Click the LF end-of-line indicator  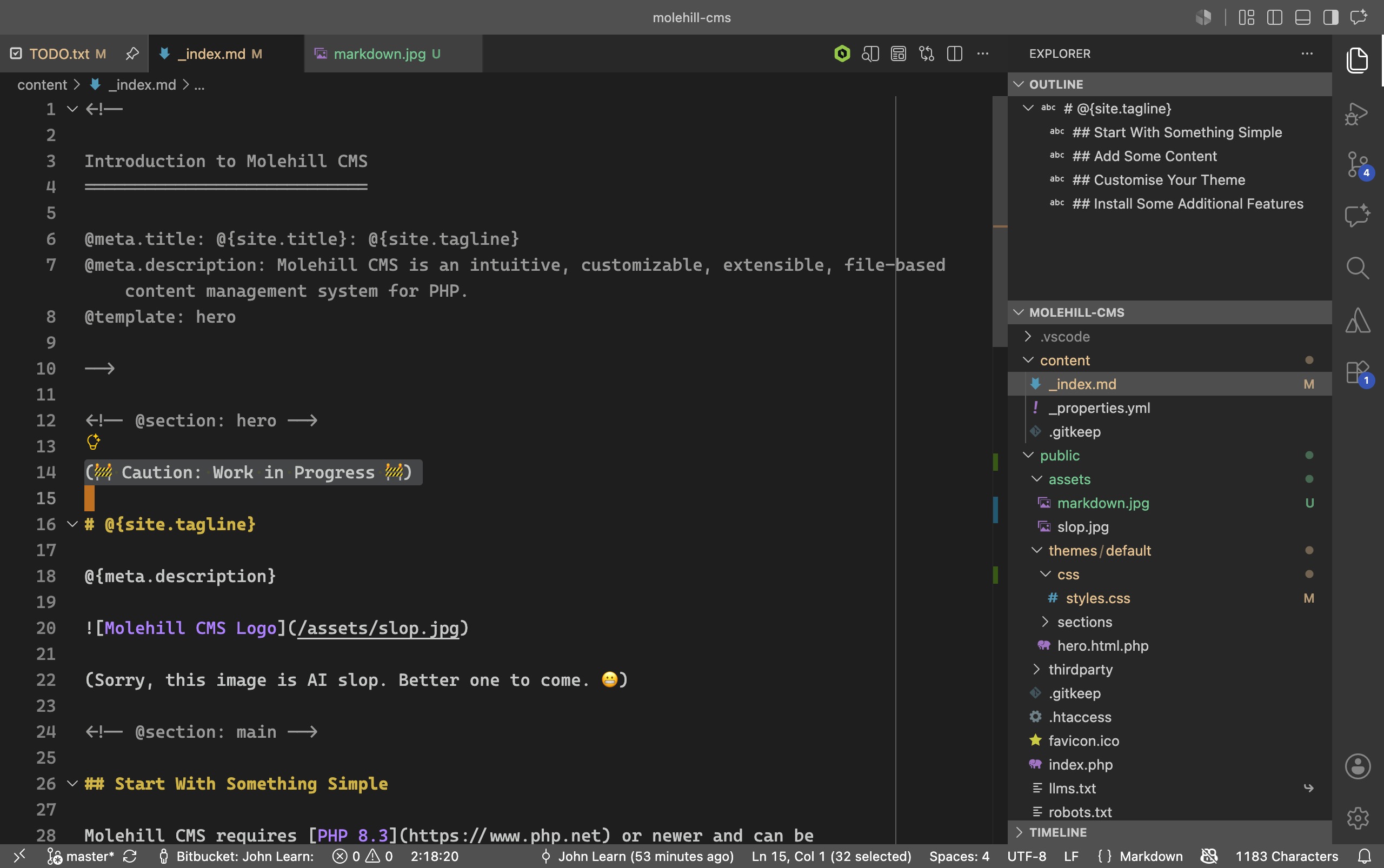coord(1070,856)
